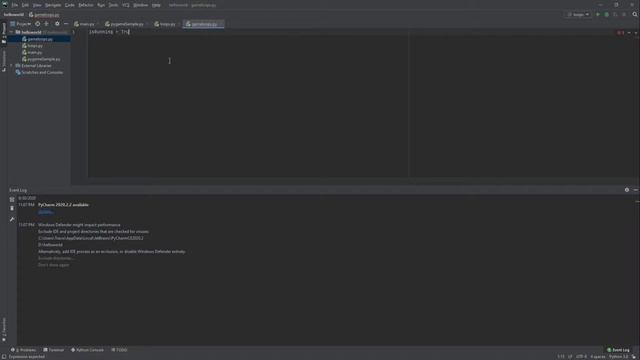
Task: Open the Tools menu
Action: tap(113, 5)
